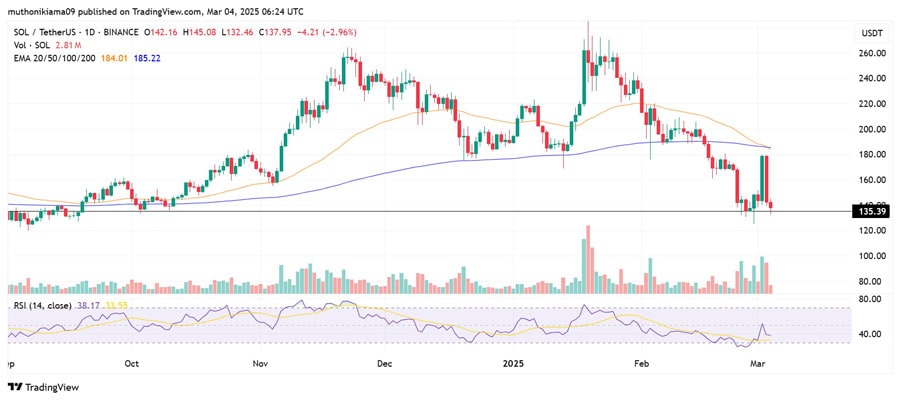The image size is (900, 400).
Task: Click the Oct label on time axis
Action: pos(132,364)
